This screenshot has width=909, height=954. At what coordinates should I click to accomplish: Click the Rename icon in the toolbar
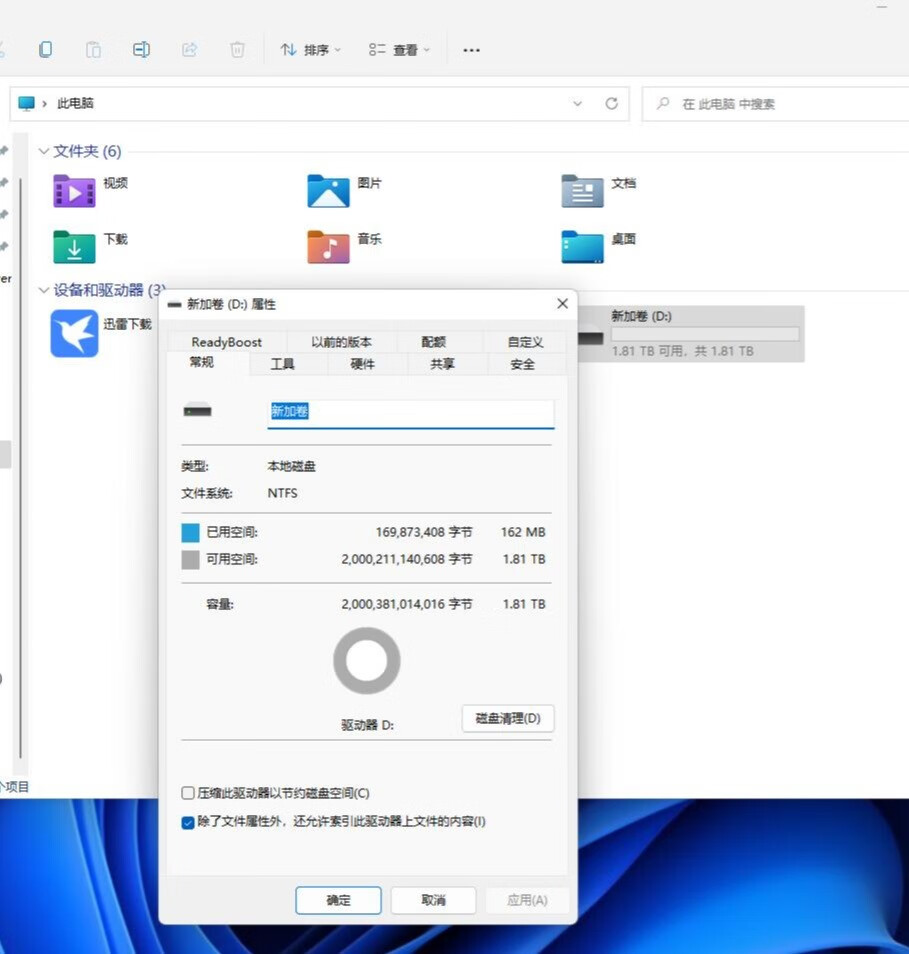(141, 49)
